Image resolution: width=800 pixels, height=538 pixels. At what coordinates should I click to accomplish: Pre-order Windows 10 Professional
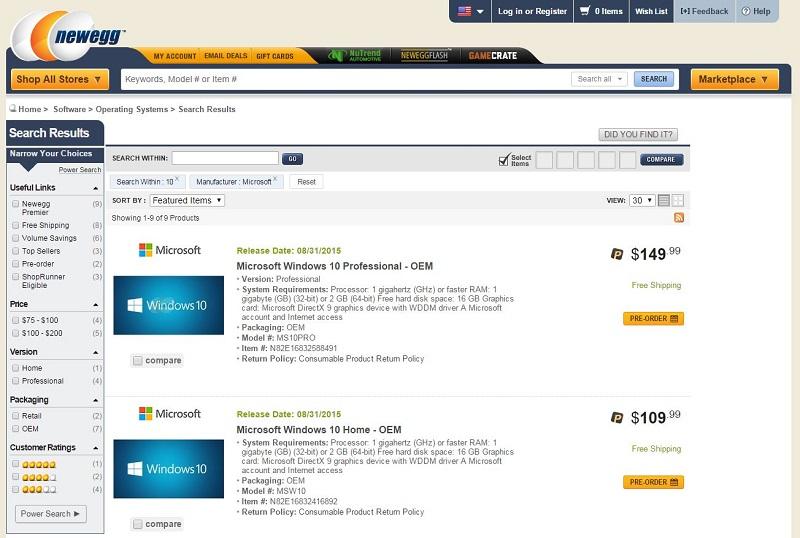653,319
